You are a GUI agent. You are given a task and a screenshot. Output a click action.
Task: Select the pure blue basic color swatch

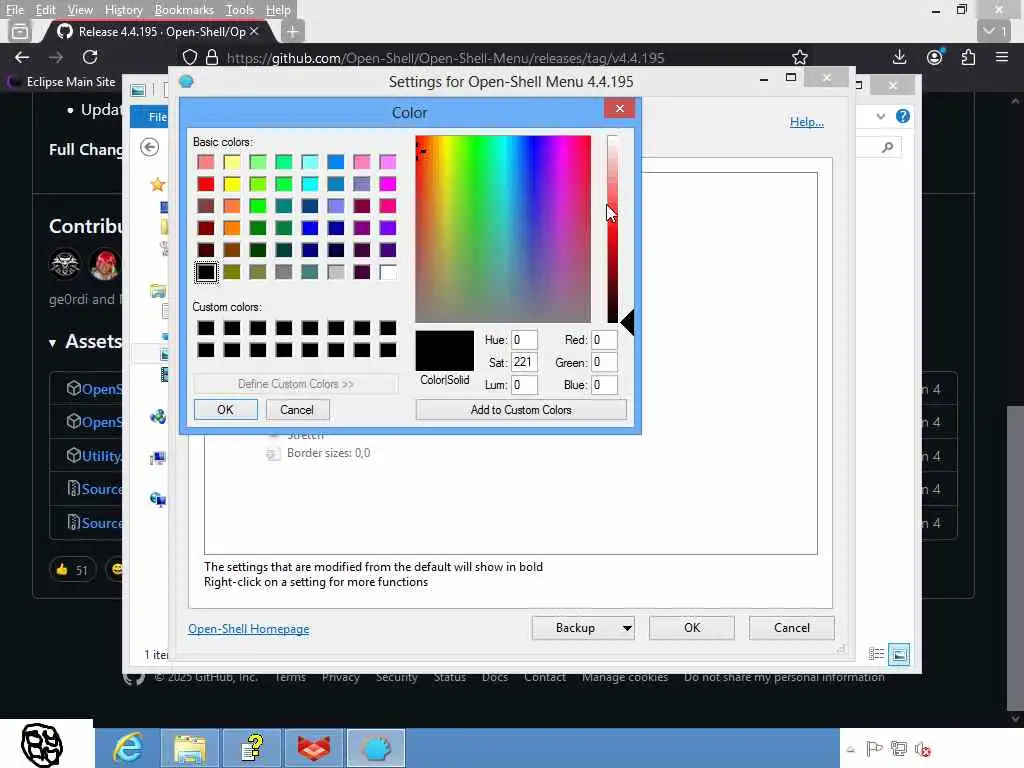(x=310, y=228)
